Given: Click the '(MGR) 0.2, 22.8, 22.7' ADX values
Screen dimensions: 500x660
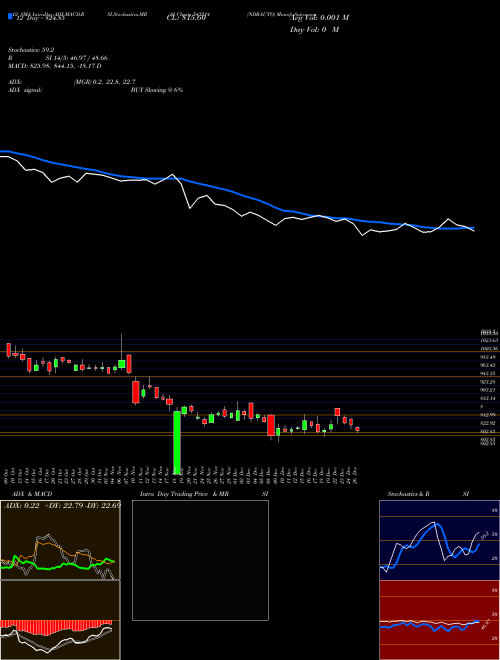Looking at the screenshot, I should [104, 82].
